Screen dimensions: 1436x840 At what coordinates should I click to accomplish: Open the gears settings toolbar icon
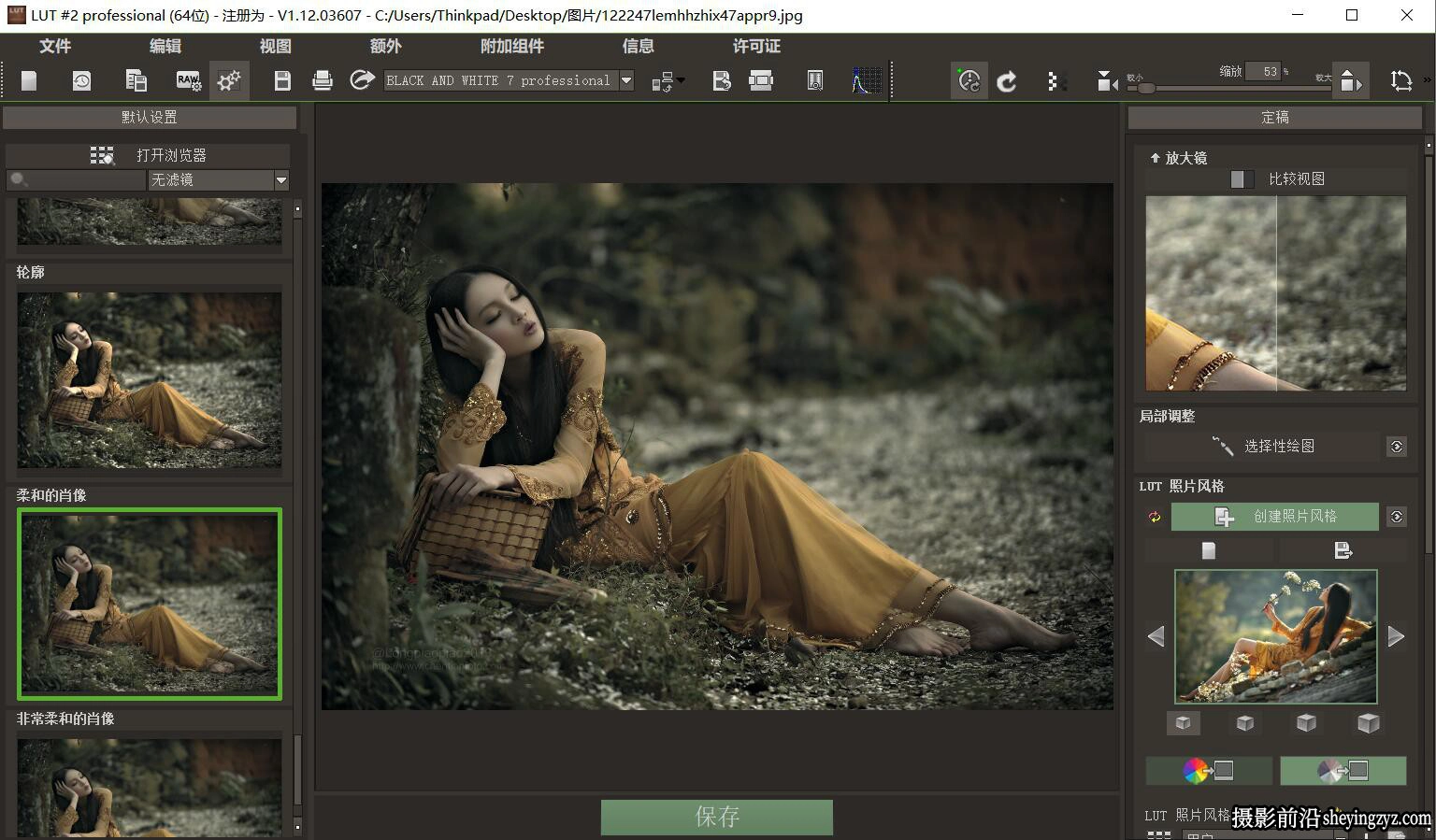[x=229, y=81]
